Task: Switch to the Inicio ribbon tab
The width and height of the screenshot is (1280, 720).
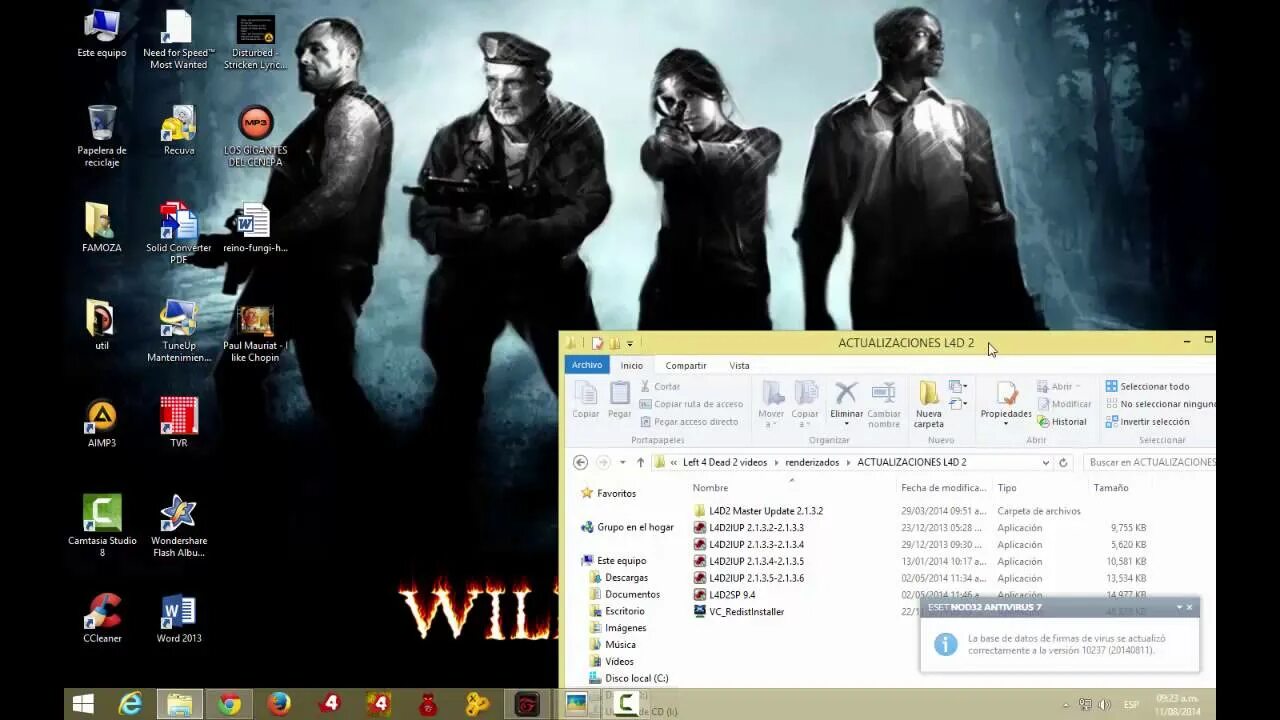Action: click(632, 365)
